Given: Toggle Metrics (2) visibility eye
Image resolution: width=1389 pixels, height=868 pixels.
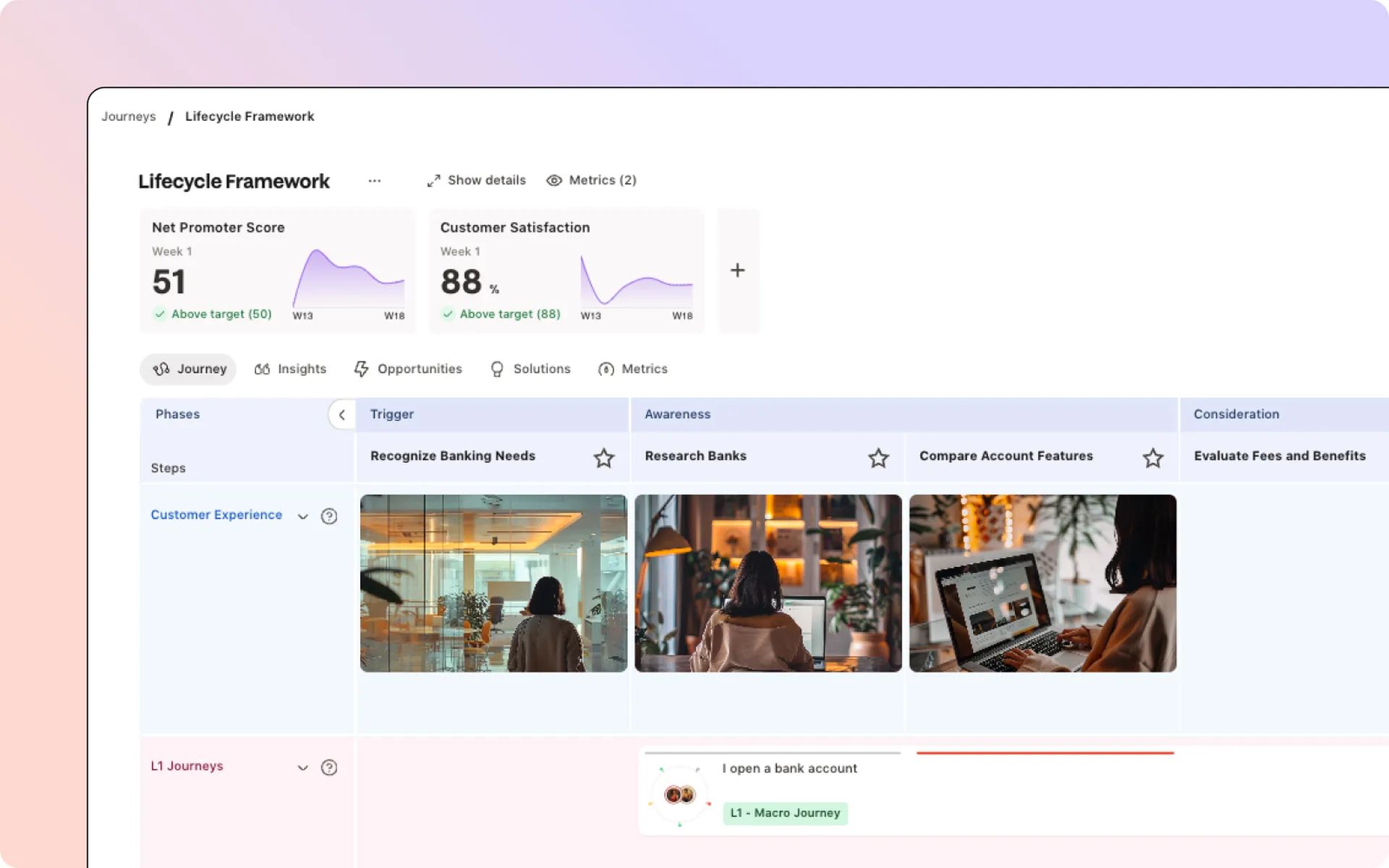Looking at the screenshot, I should [x=554, y=181].
